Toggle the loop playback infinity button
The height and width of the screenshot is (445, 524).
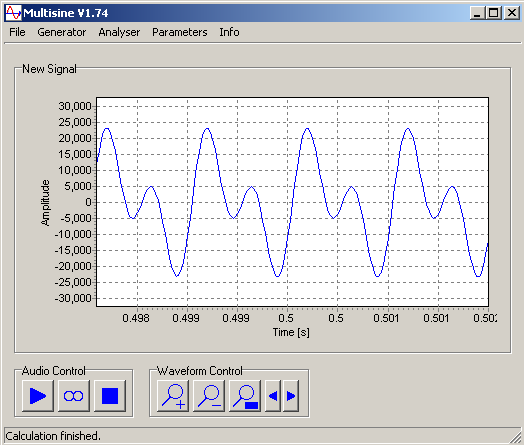click(x=74, y=396)
